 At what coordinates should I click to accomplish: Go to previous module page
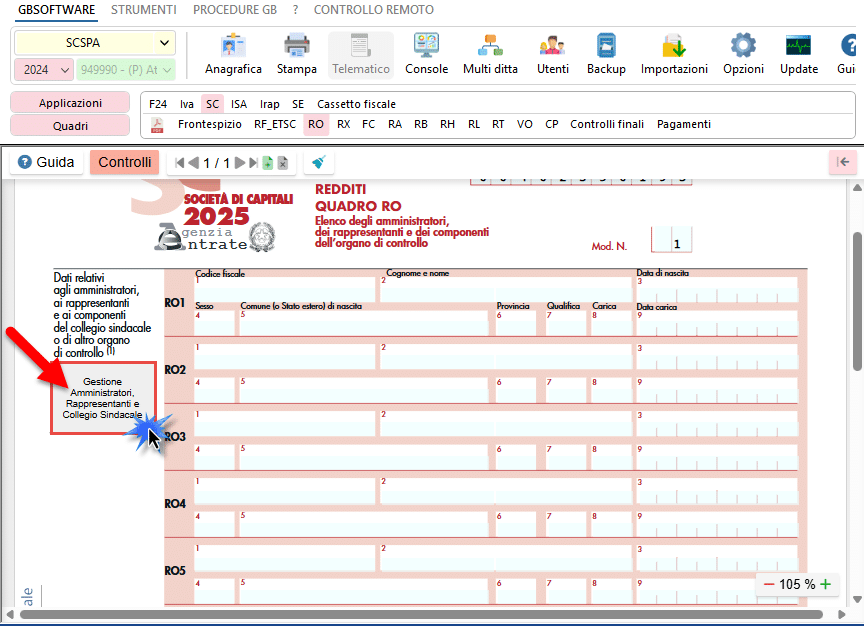[x=193, y=163]
